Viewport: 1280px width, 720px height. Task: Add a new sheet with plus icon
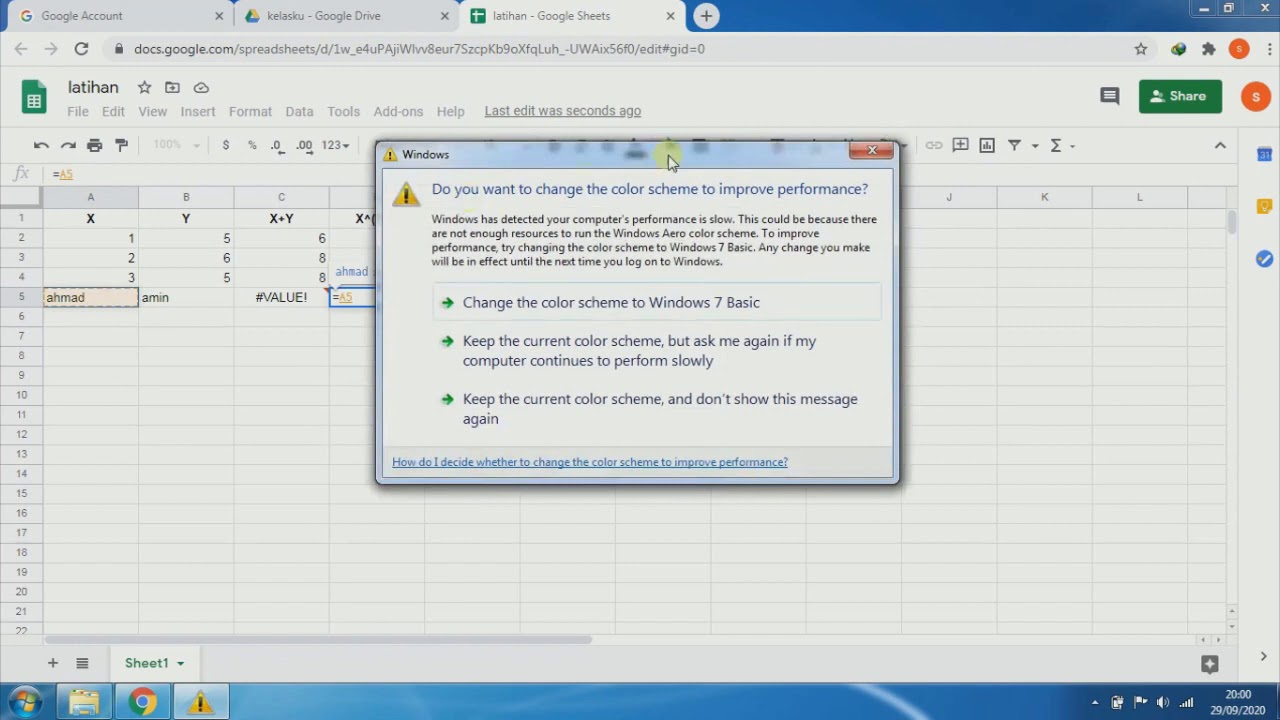tap(53, 663)
